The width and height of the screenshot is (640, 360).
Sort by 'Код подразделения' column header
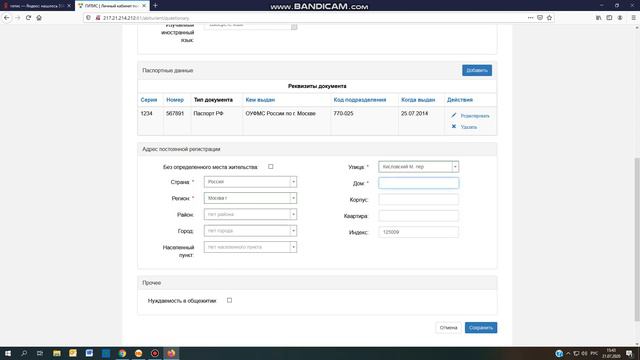(x=360, y=100)
